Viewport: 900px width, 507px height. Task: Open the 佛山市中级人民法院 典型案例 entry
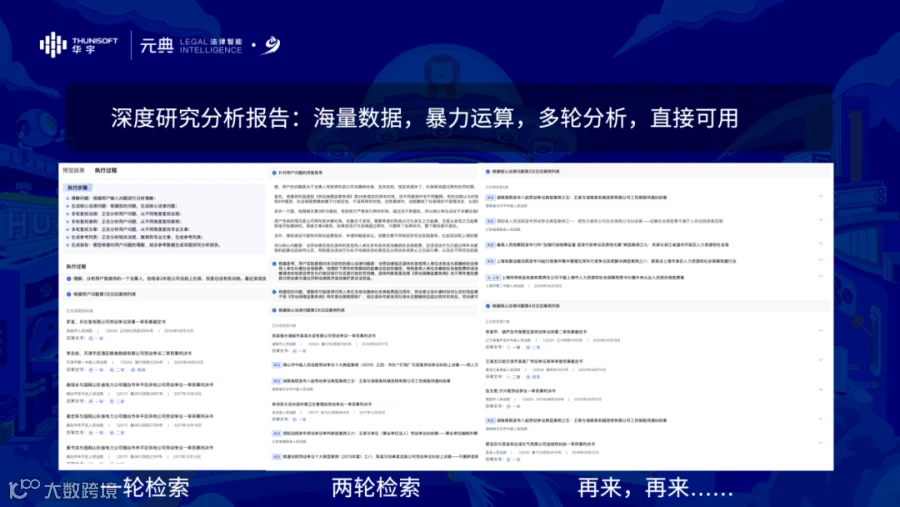coord(375,365)
